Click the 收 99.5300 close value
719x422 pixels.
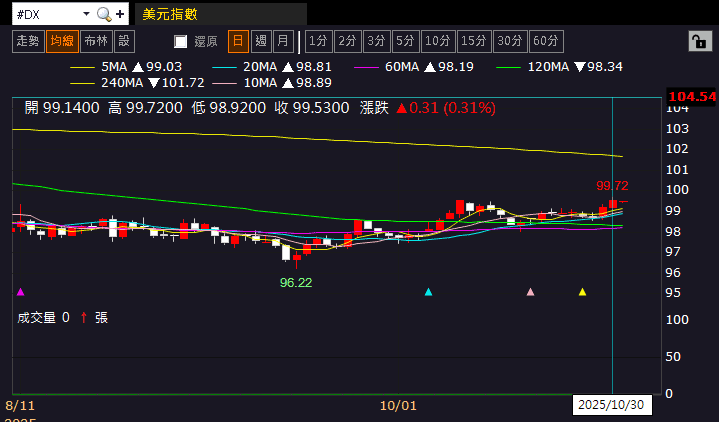point(312,108)
